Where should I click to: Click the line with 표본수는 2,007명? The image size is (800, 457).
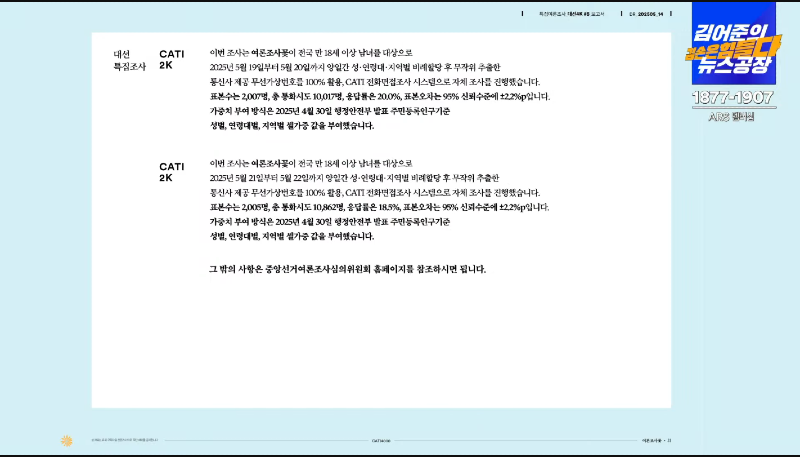[380, 96]
